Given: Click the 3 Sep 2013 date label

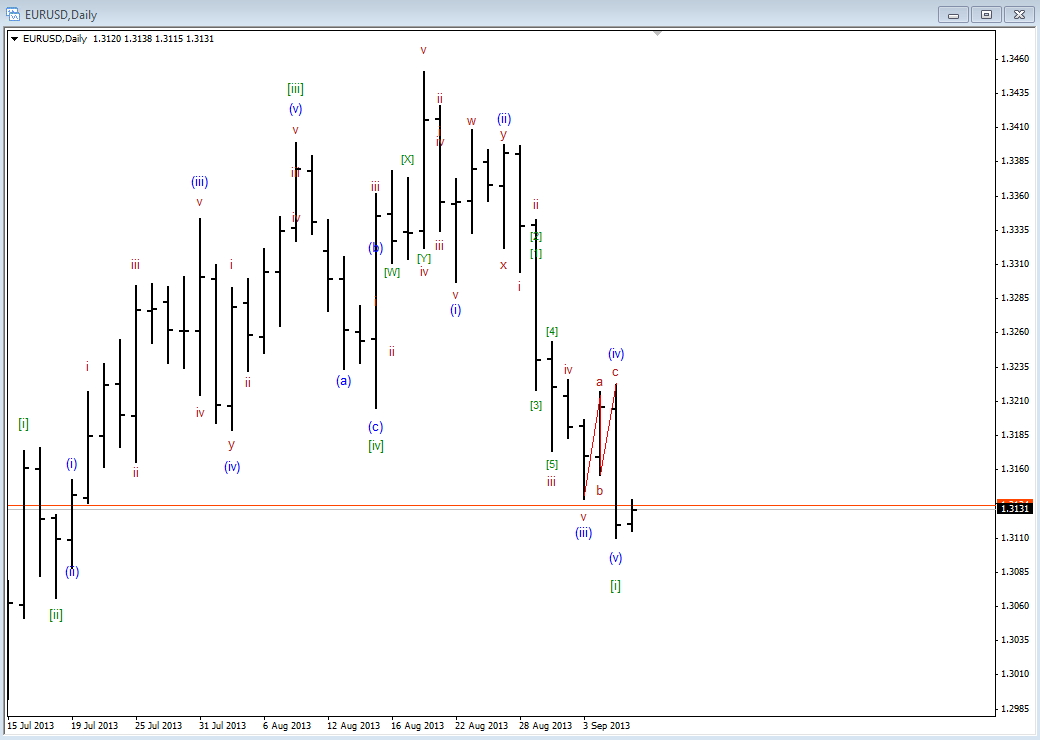Looking at the screenshot, I should 606,725.
